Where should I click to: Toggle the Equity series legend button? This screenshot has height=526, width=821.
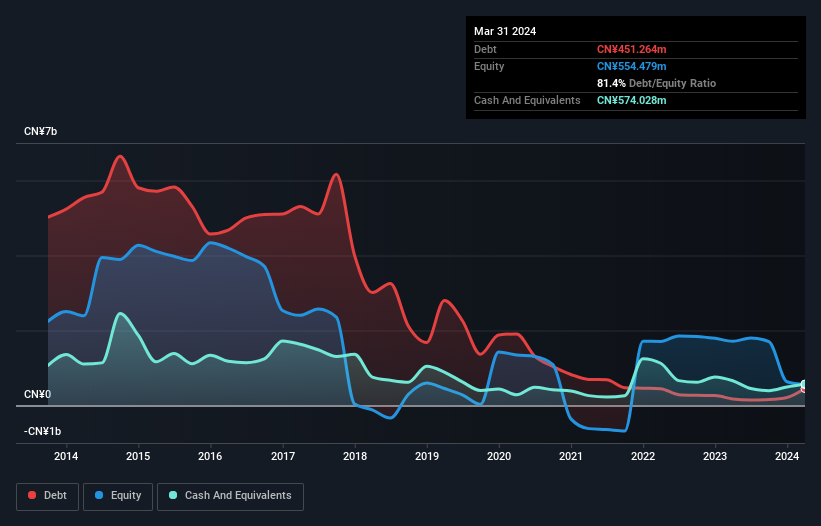point(118,496)
